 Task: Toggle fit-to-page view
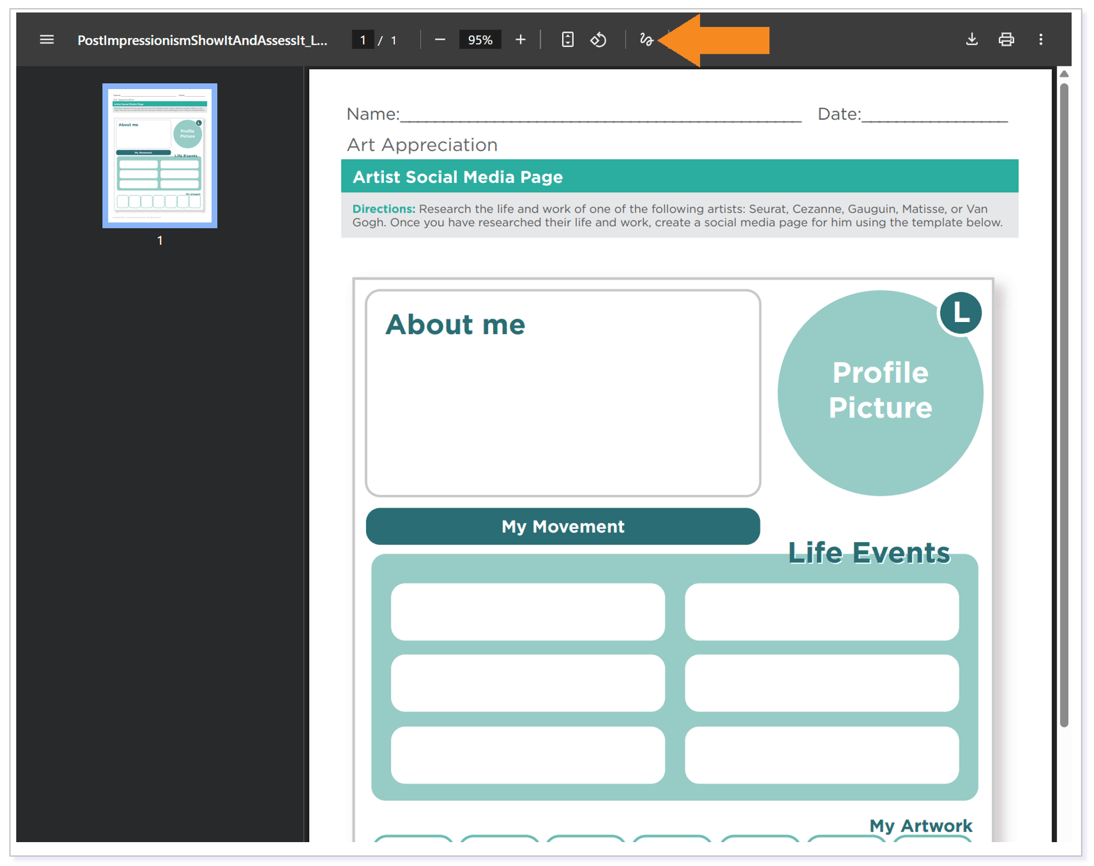(567, 39)
